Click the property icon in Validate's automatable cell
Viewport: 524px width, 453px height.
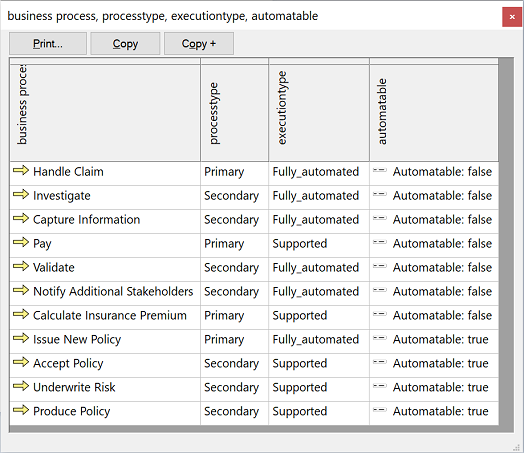point(380,267)
